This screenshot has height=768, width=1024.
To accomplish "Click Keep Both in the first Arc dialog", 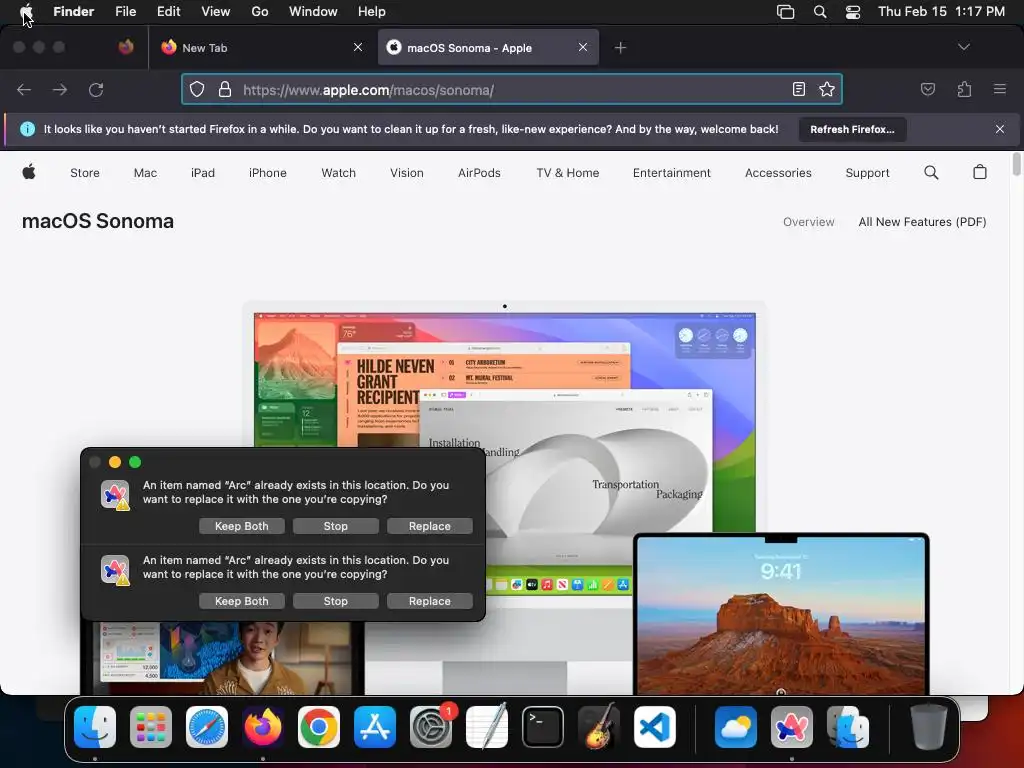I will (242, 526).
